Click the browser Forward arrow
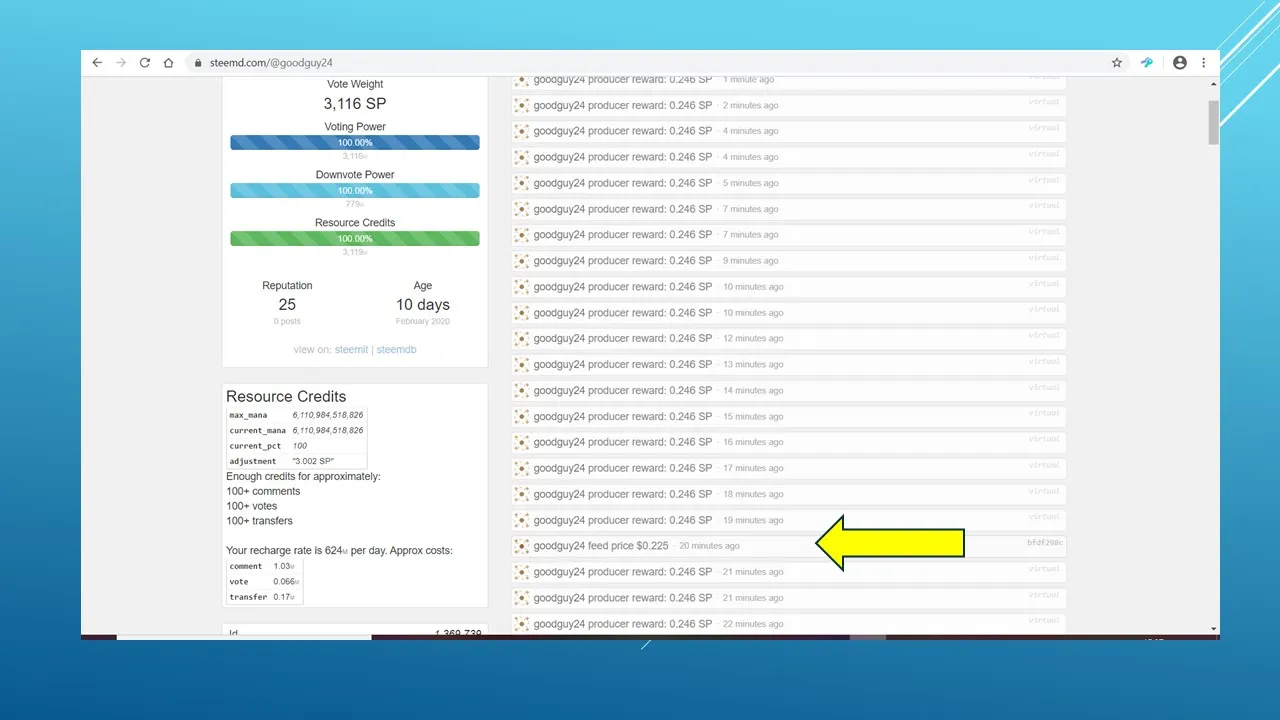 pyautogui.click(x=121, y=62)
